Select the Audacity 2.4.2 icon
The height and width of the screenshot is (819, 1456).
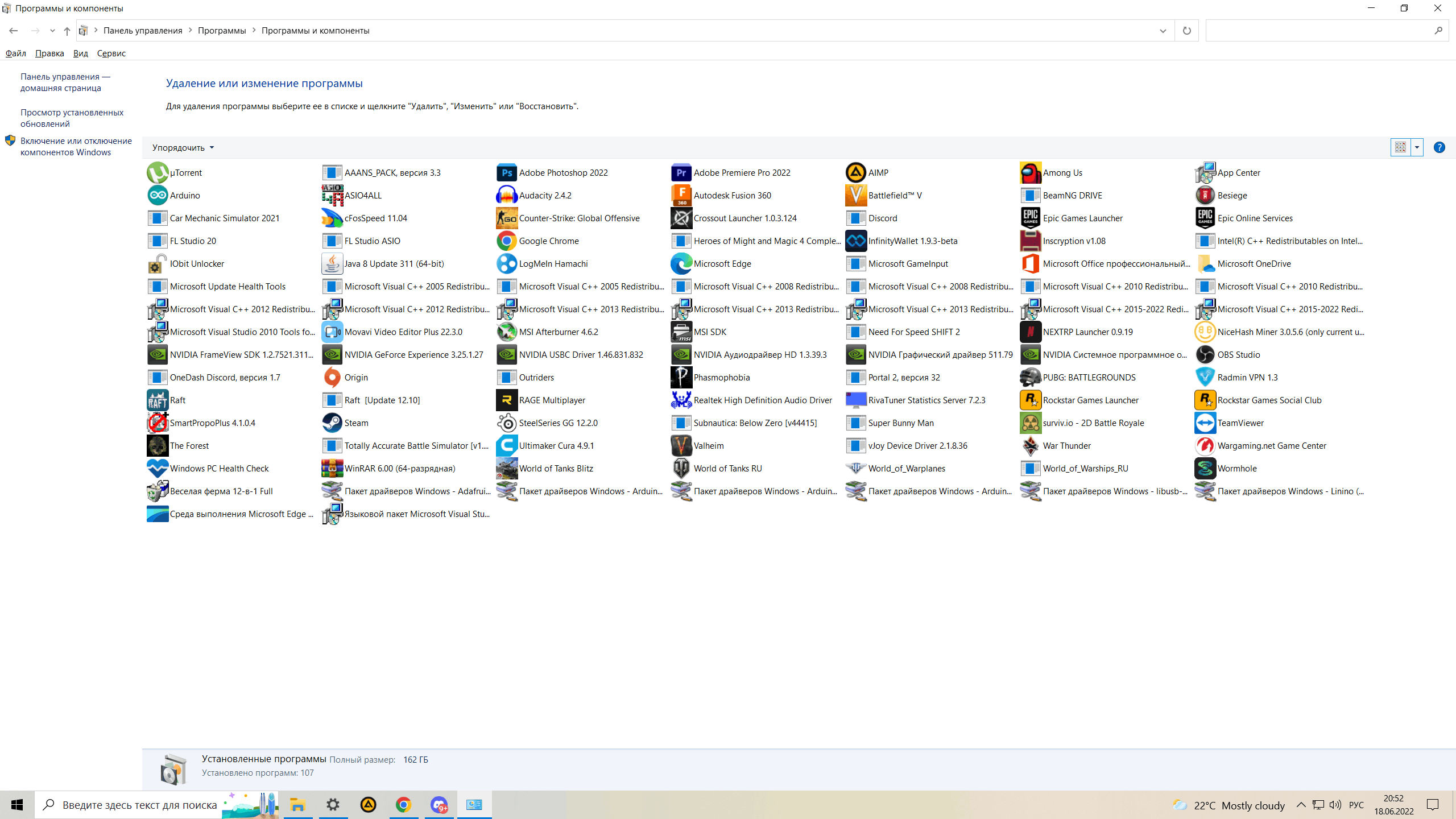(507, 196)
